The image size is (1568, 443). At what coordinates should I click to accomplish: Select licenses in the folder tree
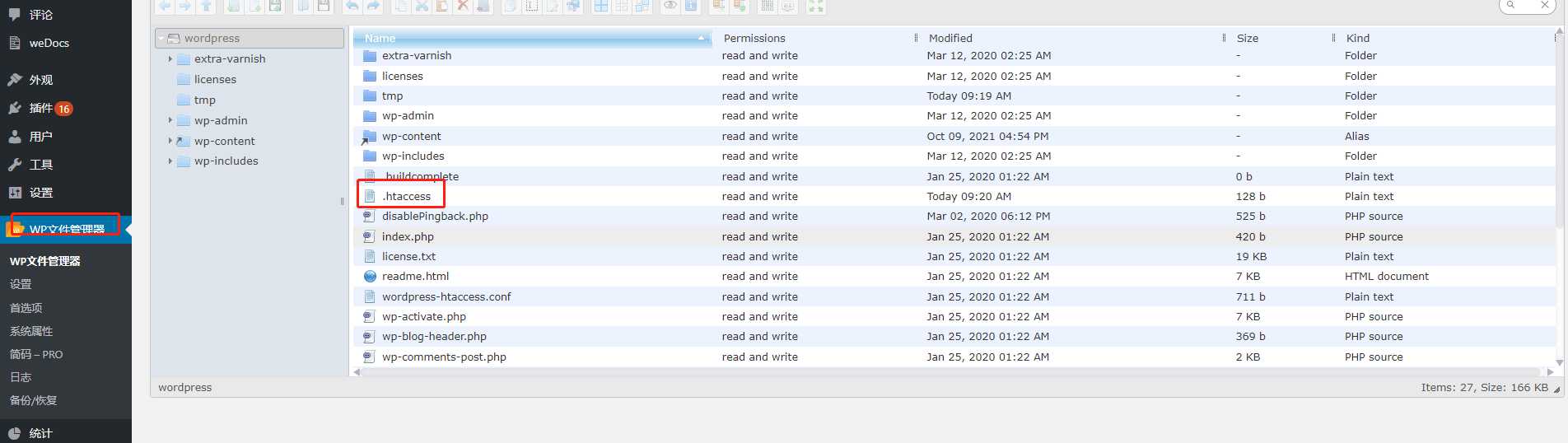pos(215,79)
